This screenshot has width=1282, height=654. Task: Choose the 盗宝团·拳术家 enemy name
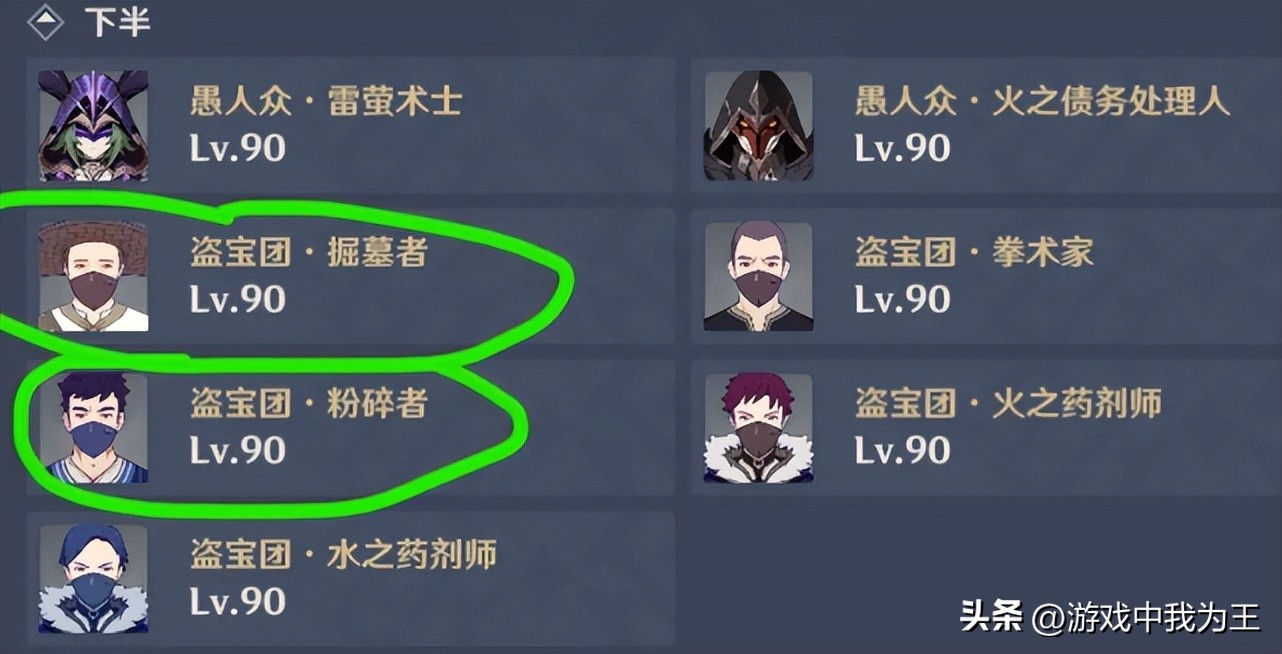[974, 253]
